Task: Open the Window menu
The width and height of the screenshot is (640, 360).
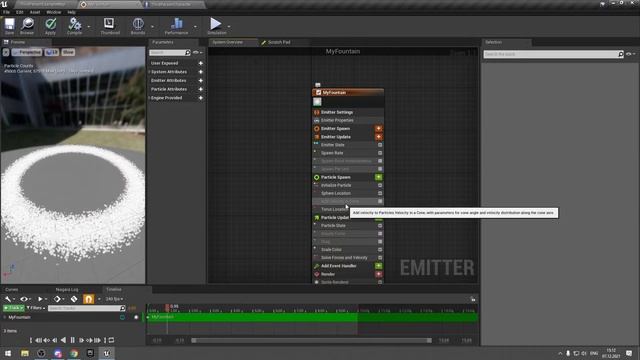Action: (x=53, y=12)
